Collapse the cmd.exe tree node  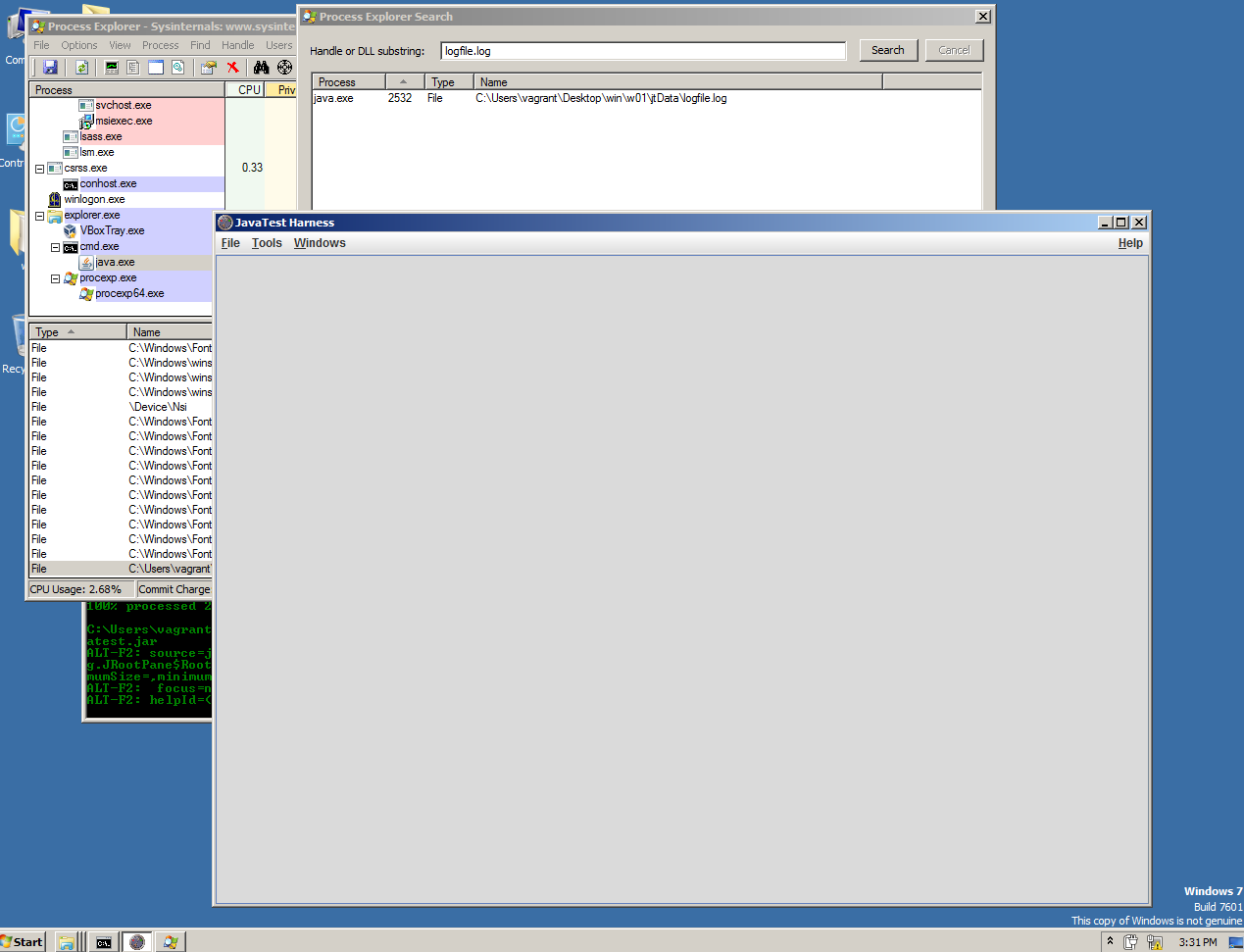coord(56,247)
